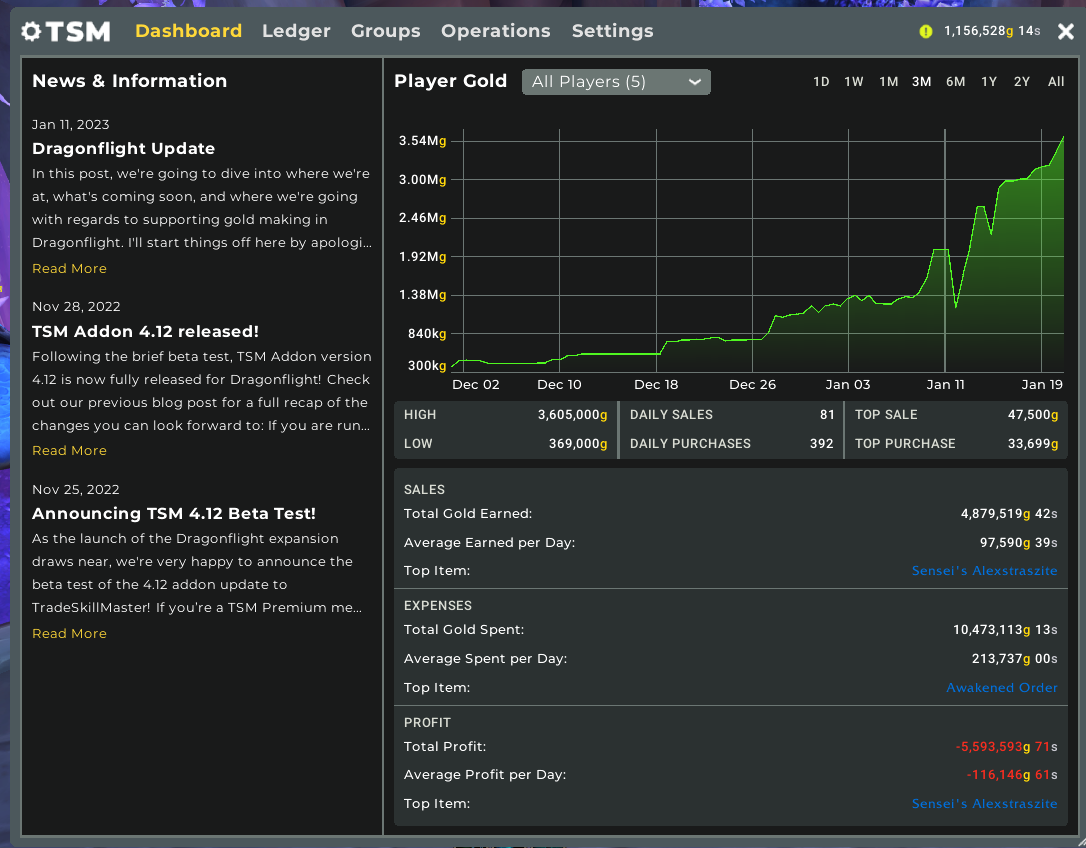Open the Dragonflight Update headline
The height and width of the screenshot is (848, 1086).
123,149
